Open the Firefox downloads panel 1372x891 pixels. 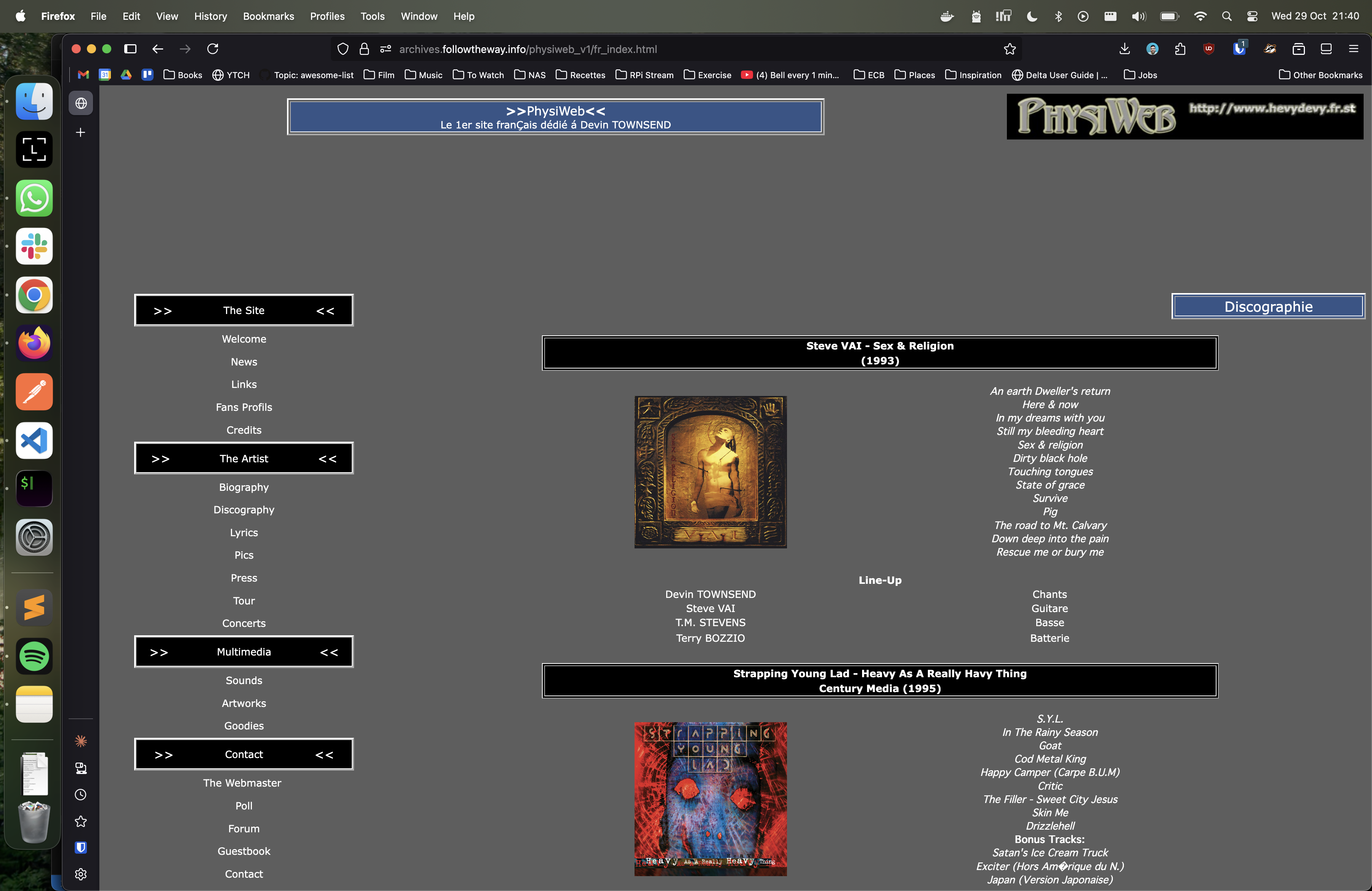click(1124, 49)
